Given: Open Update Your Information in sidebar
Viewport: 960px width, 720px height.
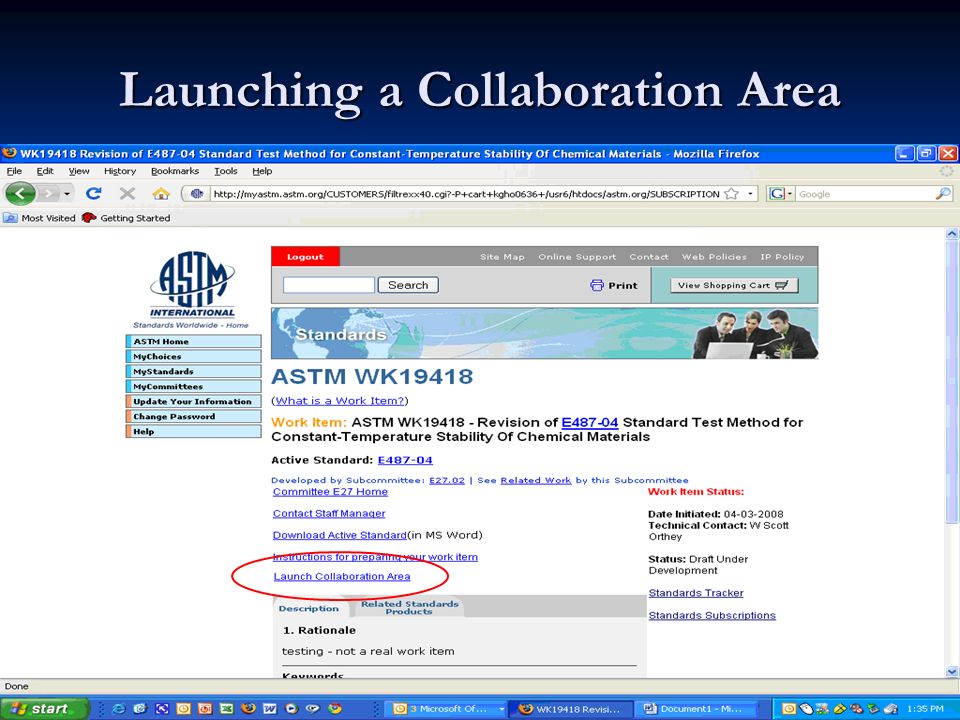Looking at the screenshot, I should point(193,402).
